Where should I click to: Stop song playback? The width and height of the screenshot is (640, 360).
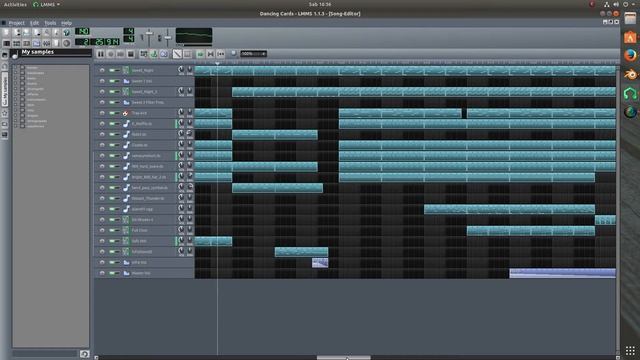131,54
